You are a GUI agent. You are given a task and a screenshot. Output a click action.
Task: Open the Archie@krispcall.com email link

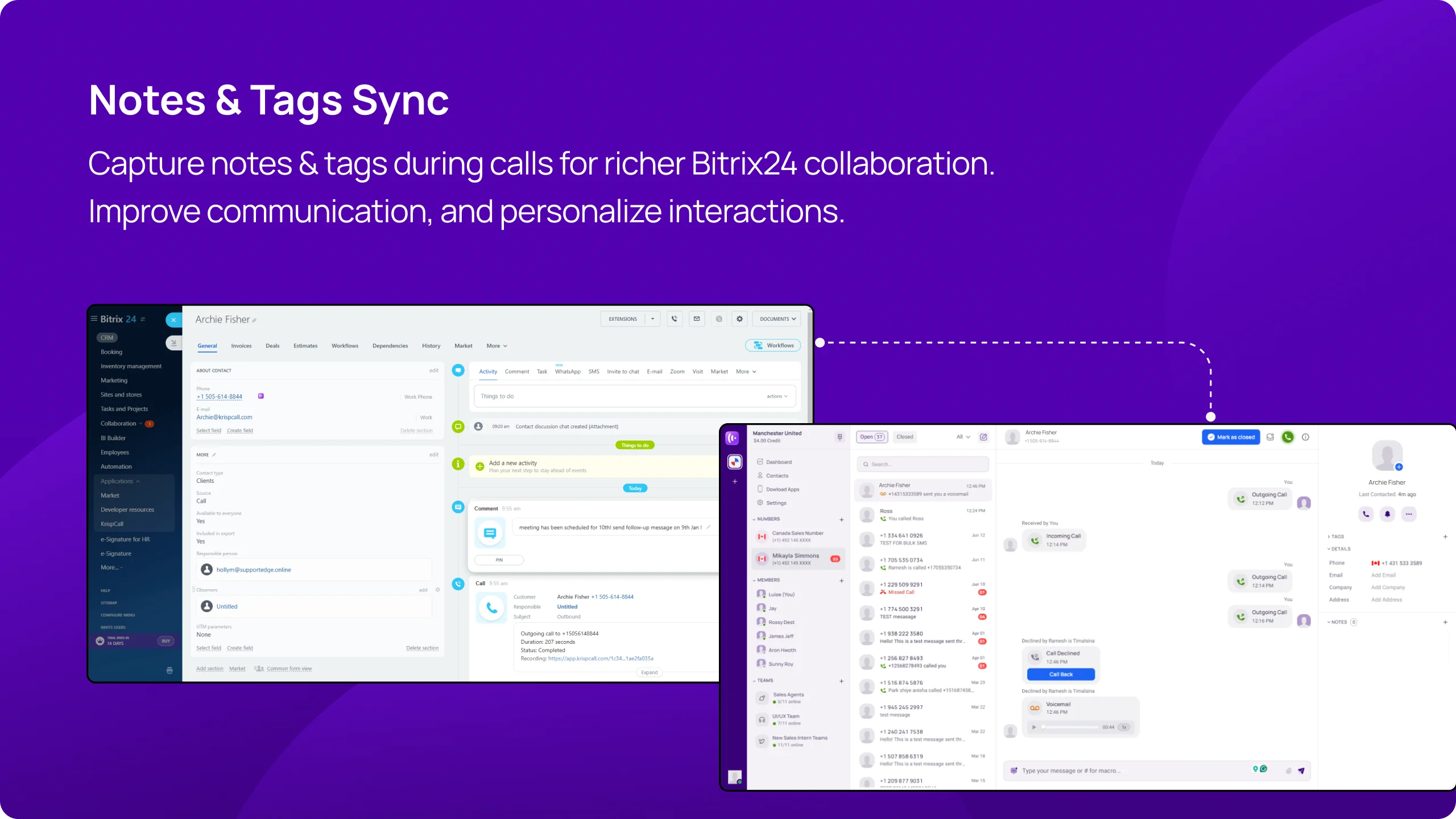coord(224,417)
